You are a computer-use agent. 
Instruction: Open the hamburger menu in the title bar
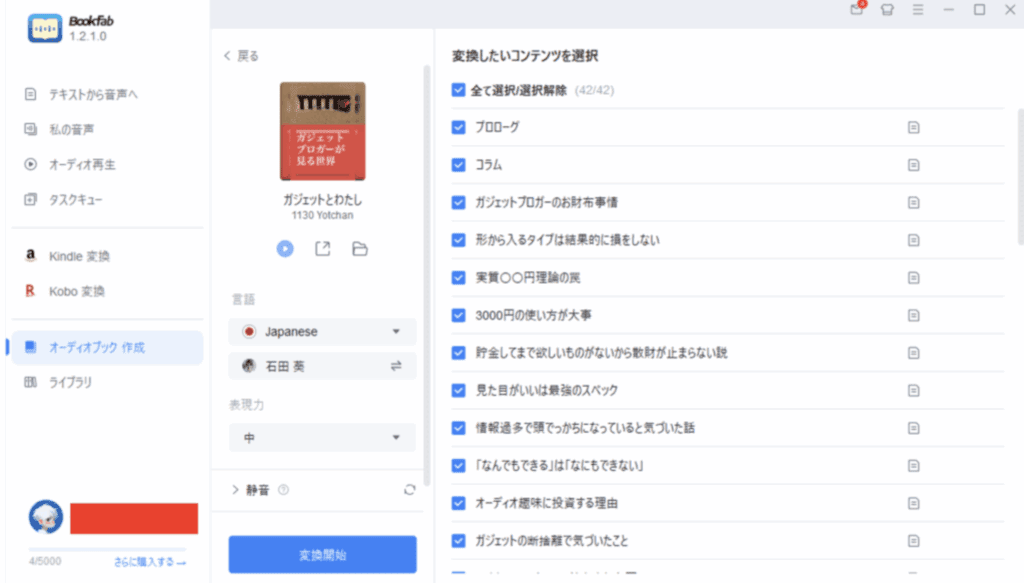click(917, 10)
